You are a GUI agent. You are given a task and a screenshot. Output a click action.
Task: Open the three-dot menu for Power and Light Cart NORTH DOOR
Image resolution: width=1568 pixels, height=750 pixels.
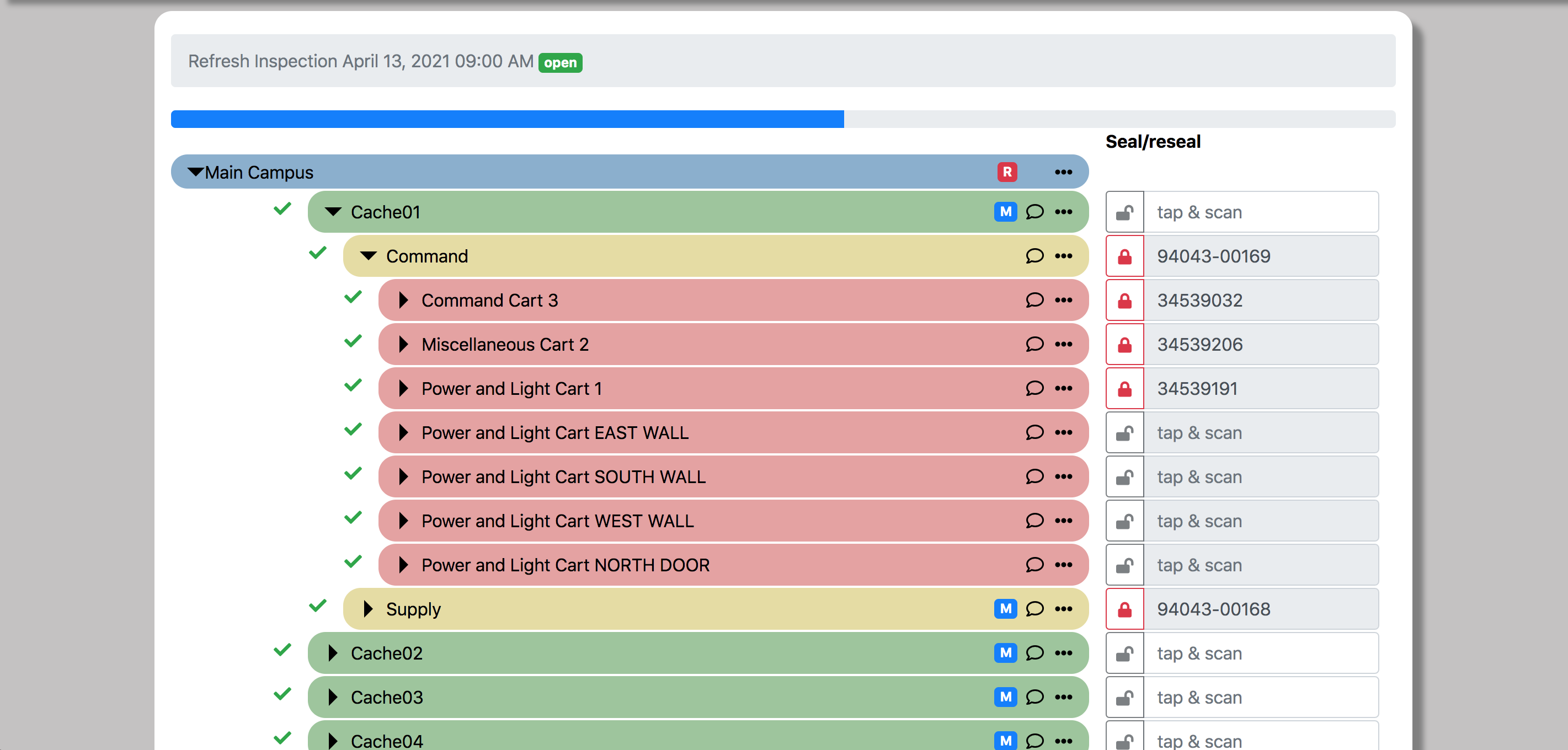pos(1063,565)
